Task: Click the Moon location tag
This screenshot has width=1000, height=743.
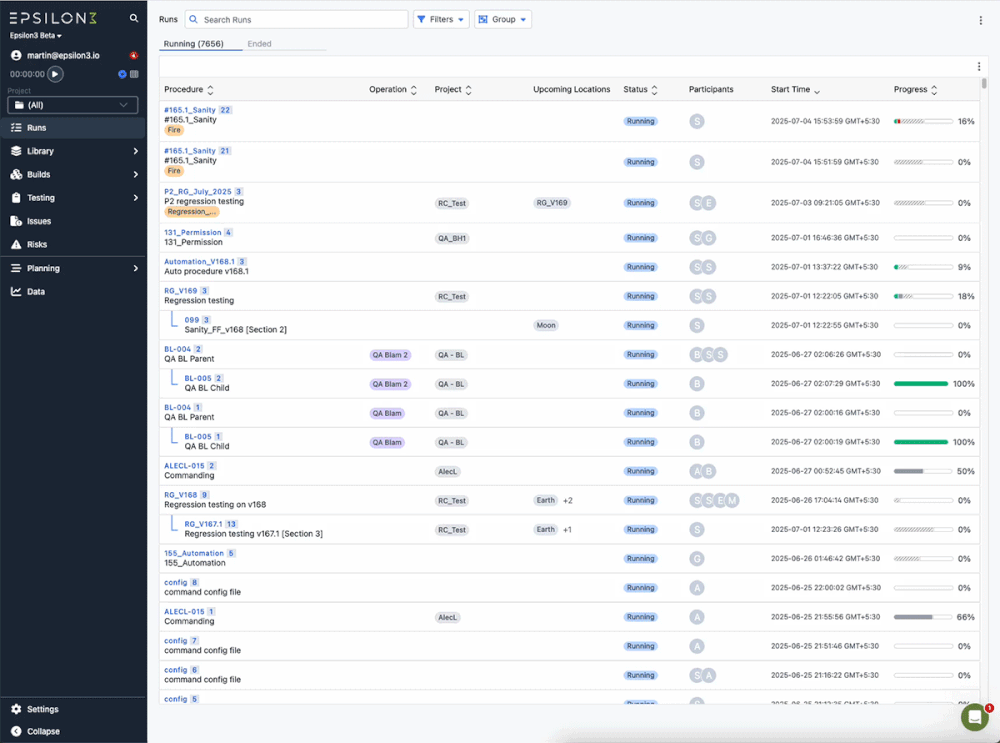Action: pyautogui.click(x=545, y=325)
